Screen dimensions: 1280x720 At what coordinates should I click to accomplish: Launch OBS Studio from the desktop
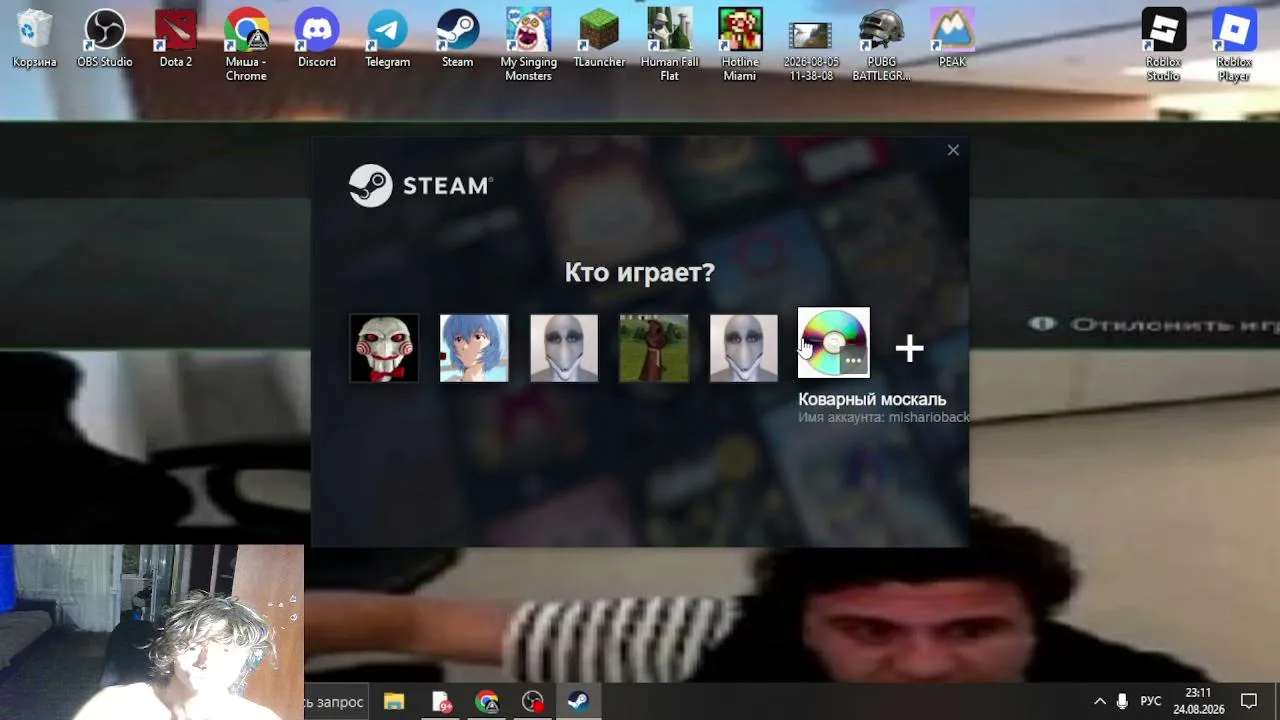pos(104,39)
